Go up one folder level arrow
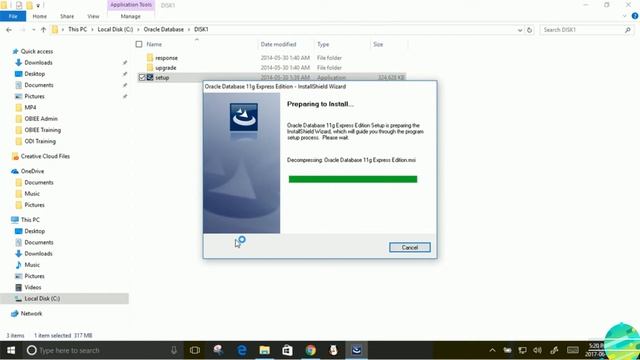 43,30
